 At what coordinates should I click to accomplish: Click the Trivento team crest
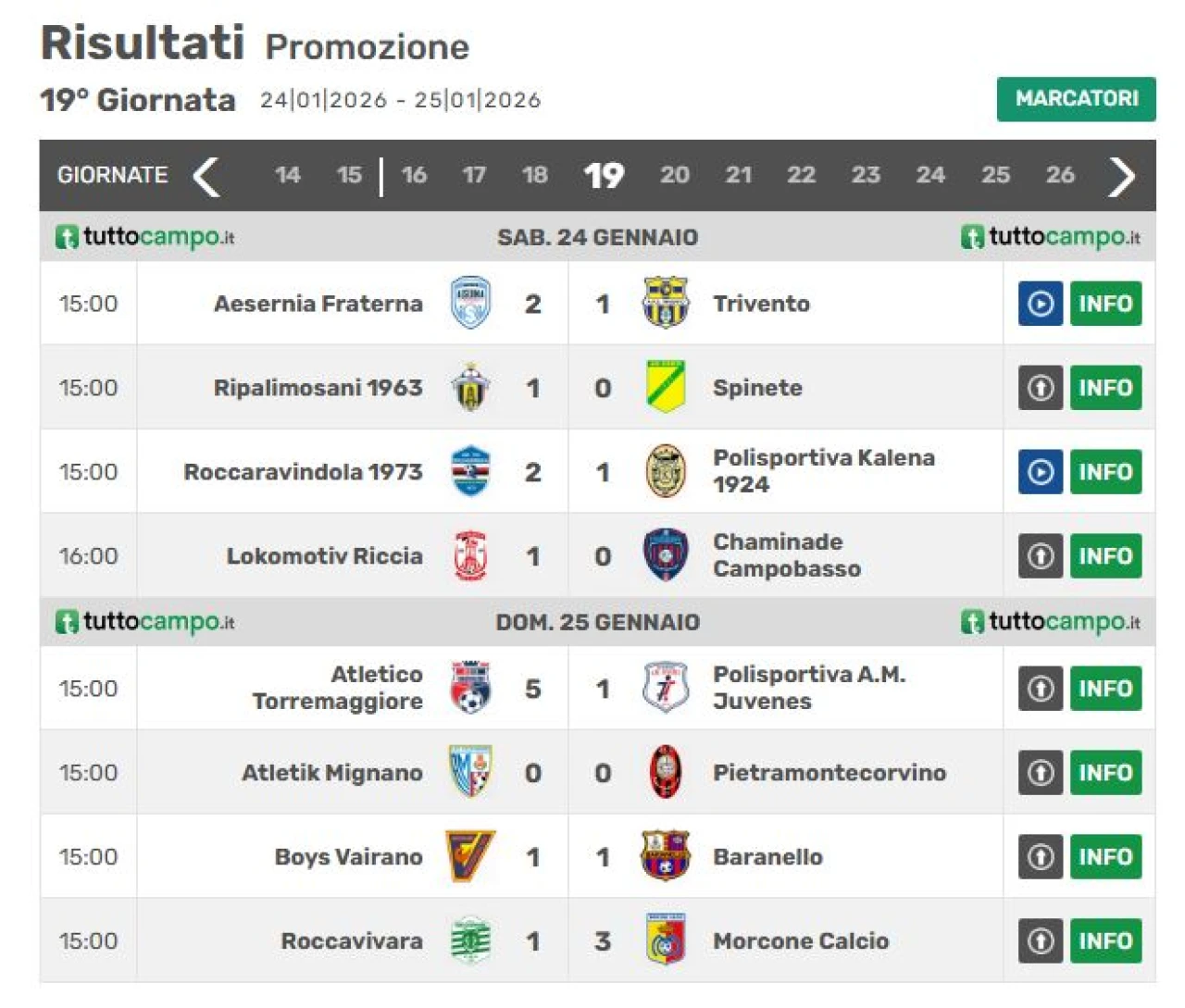(666, 303)
